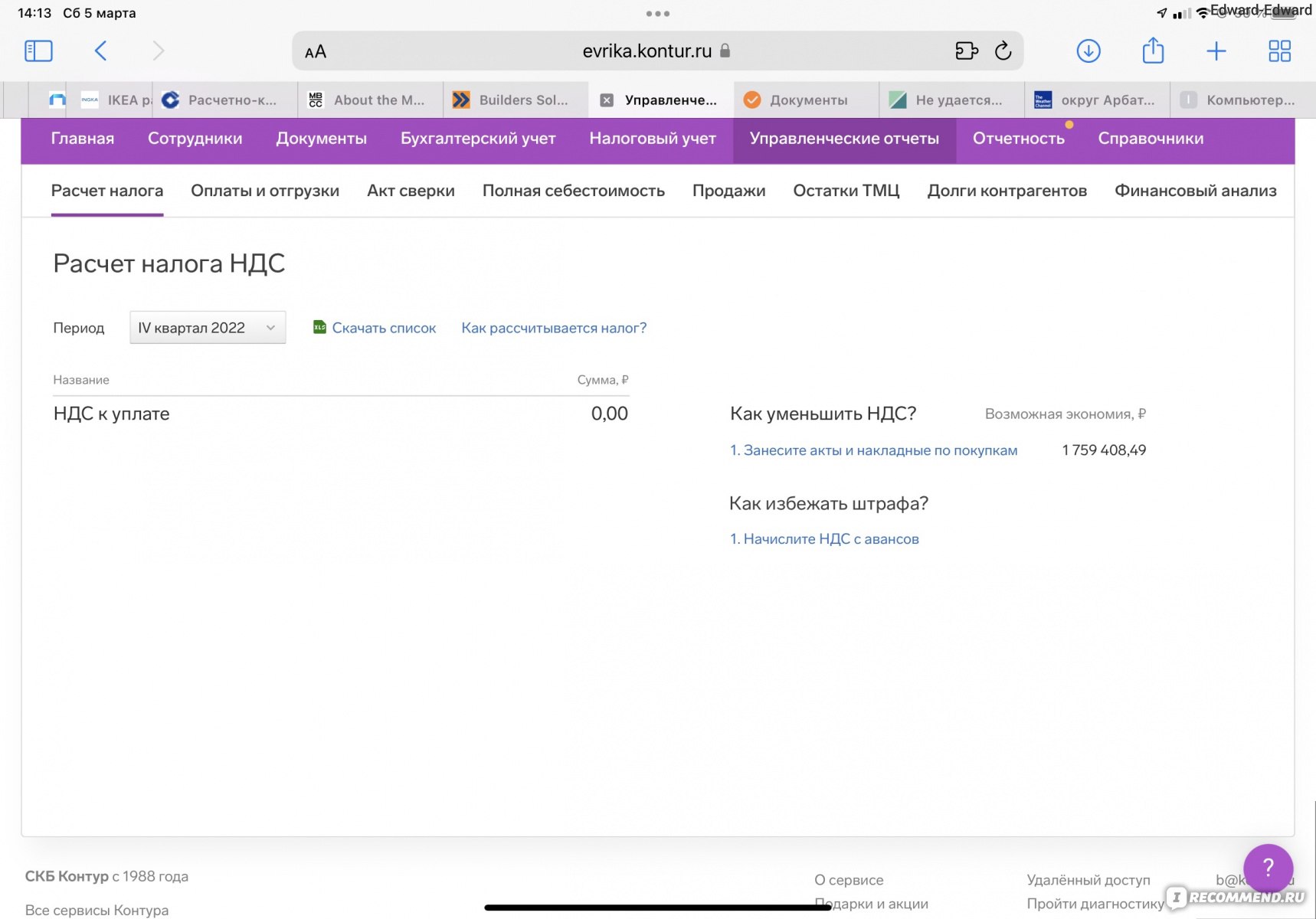Click the Удалённый доступ footer link

pyautogui.click(x=1088, y=880)
